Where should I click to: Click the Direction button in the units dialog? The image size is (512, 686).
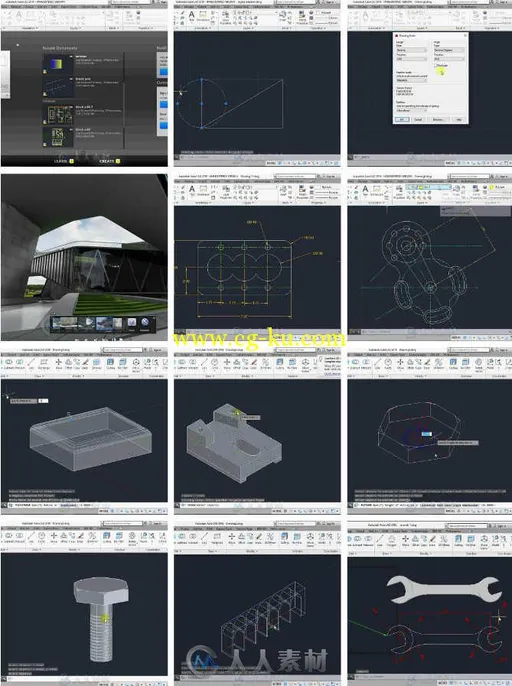(x=438, y=119)
